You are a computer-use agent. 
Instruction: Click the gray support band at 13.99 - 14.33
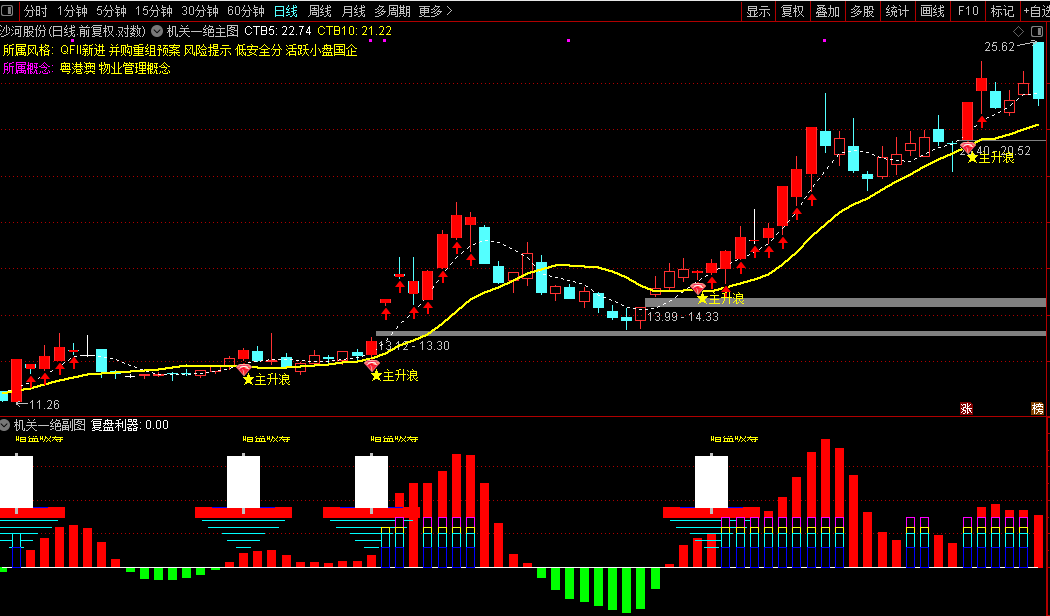[845, 303]
